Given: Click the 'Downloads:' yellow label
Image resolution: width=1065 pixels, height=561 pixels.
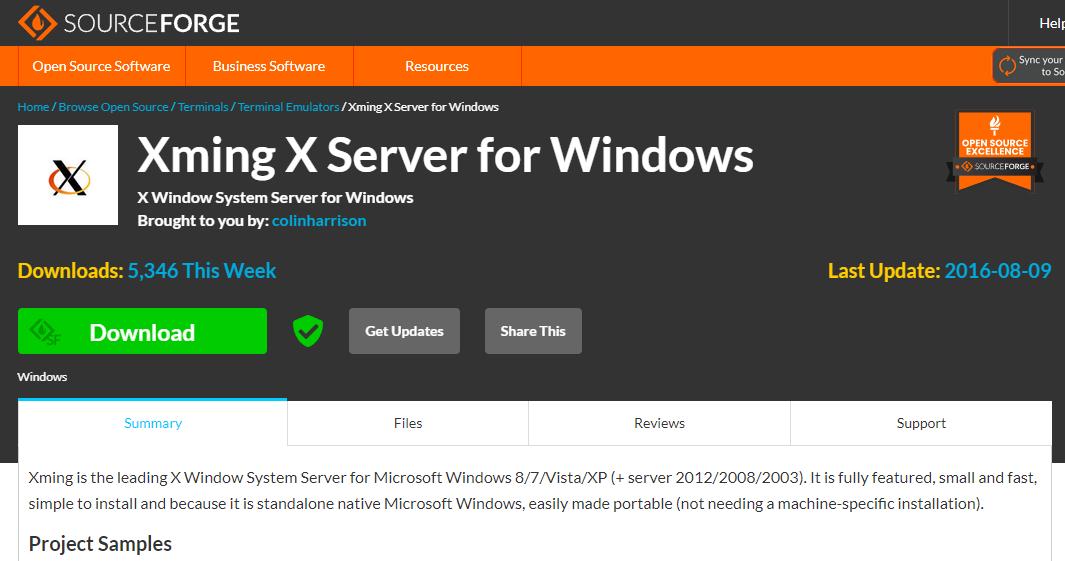Looking at the screenshot, I should coord(71,271).
